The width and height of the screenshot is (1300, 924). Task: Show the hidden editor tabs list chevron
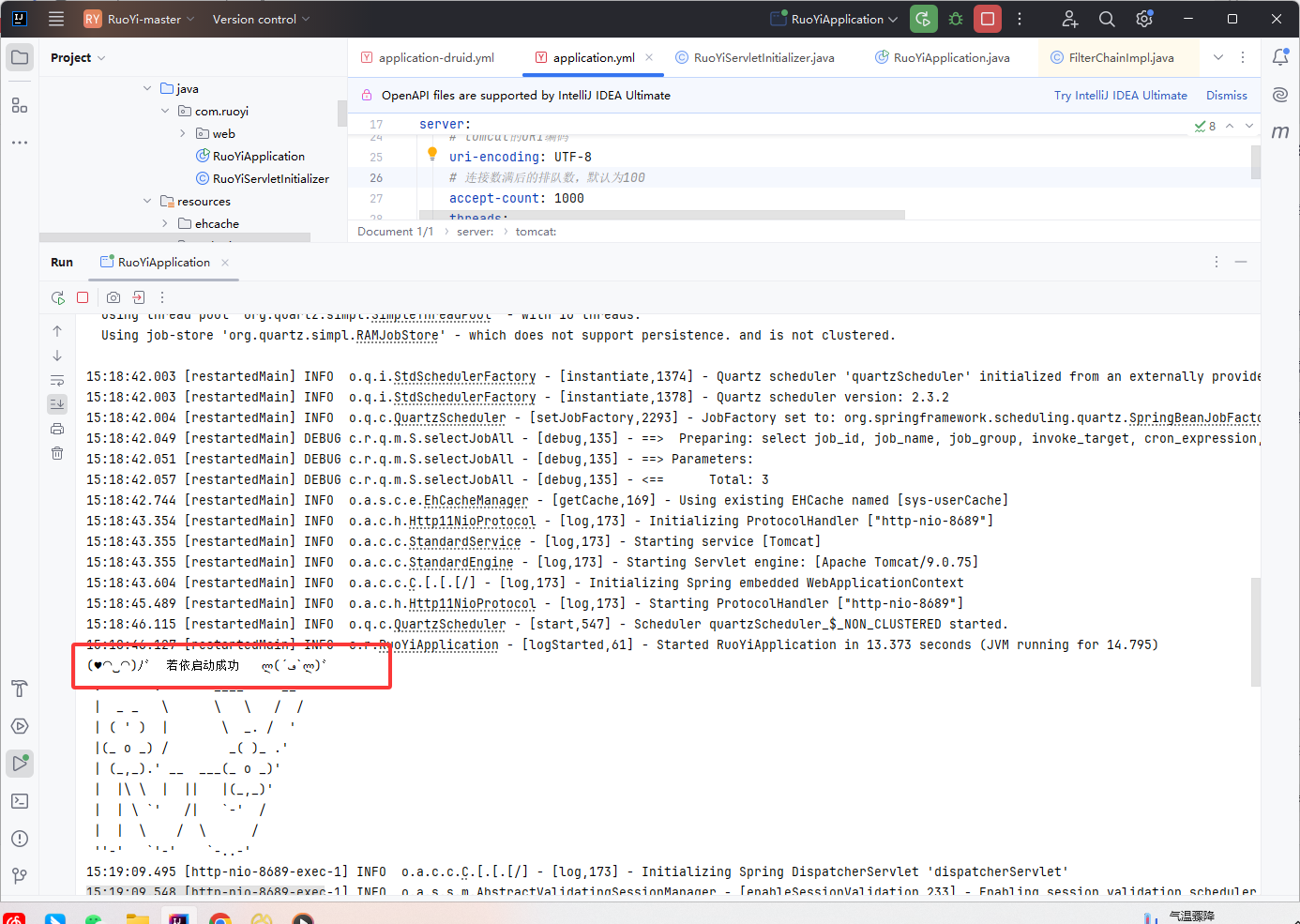click(1218, 57)
